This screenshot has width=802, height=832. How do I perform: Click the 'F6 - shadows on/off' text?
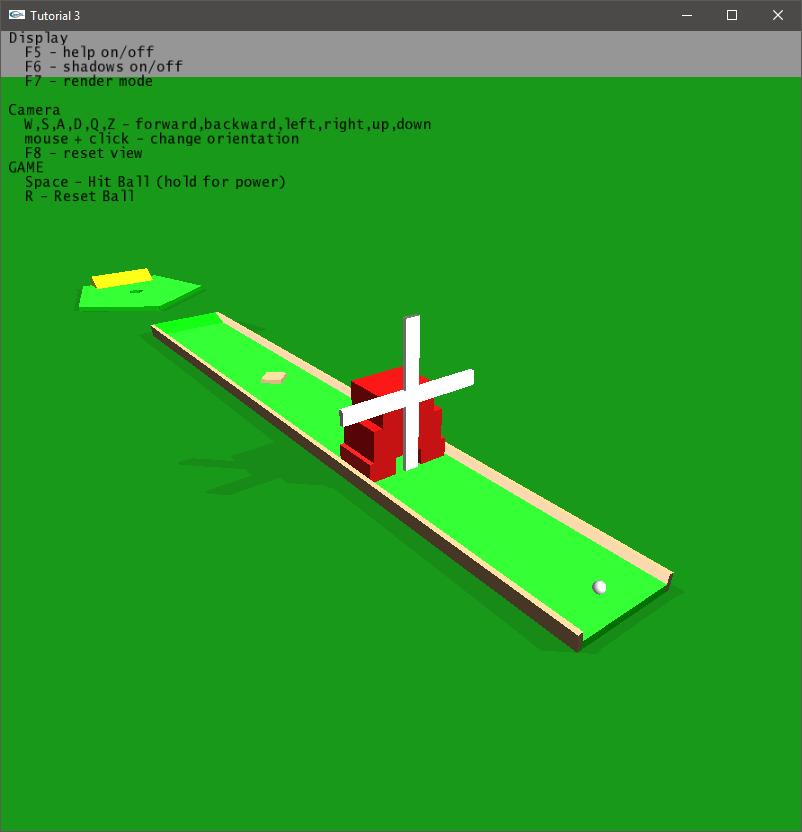click(104, 66)
